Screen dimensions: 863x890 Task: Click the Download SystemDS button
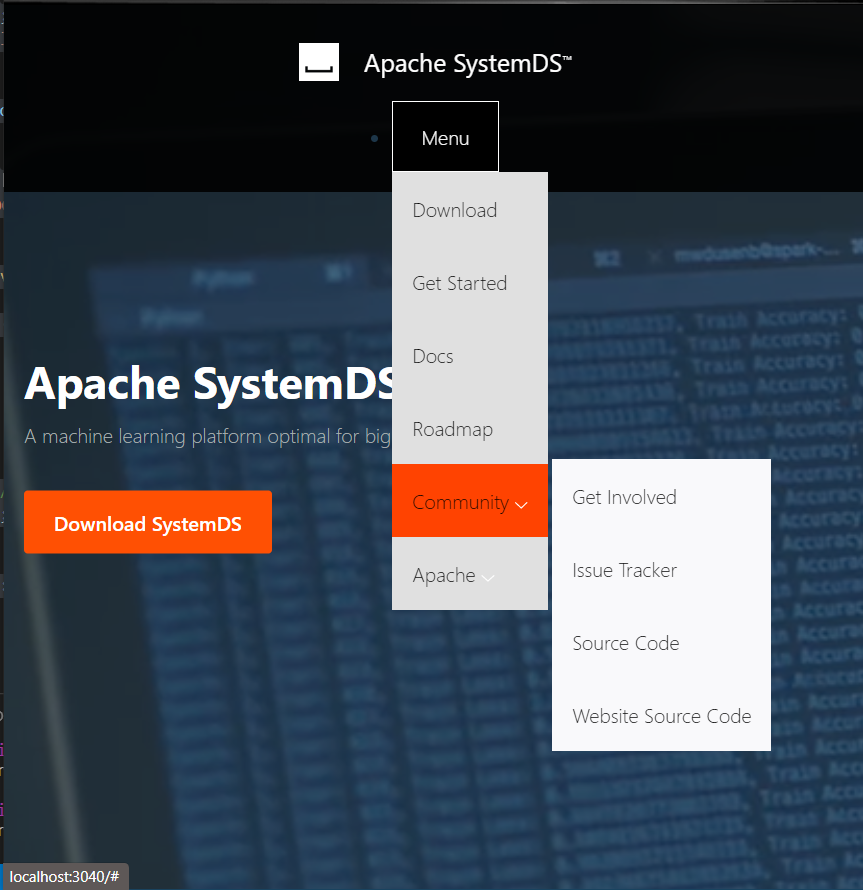(148, 522)
